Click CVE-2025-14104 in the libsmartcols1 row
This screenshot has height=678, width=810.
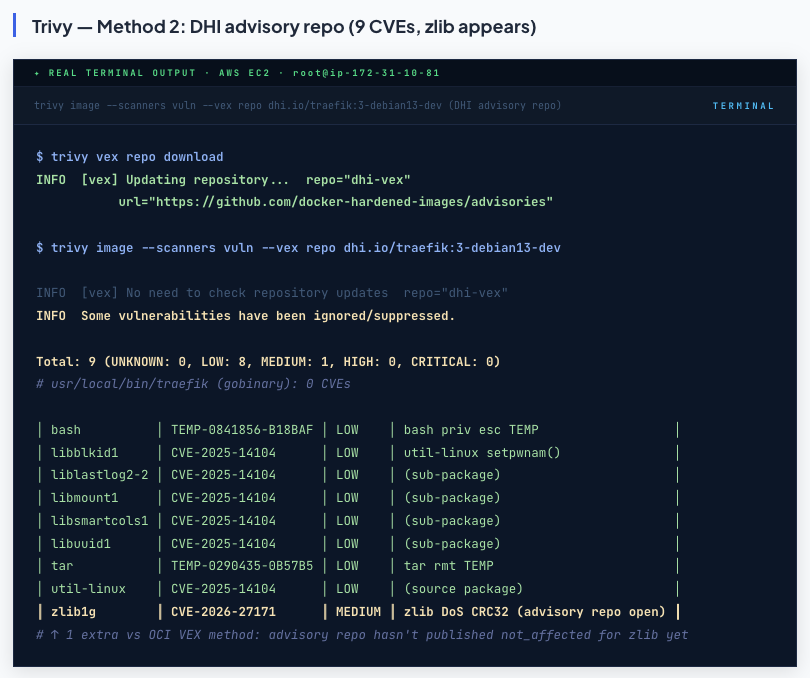tap(223, 520)
